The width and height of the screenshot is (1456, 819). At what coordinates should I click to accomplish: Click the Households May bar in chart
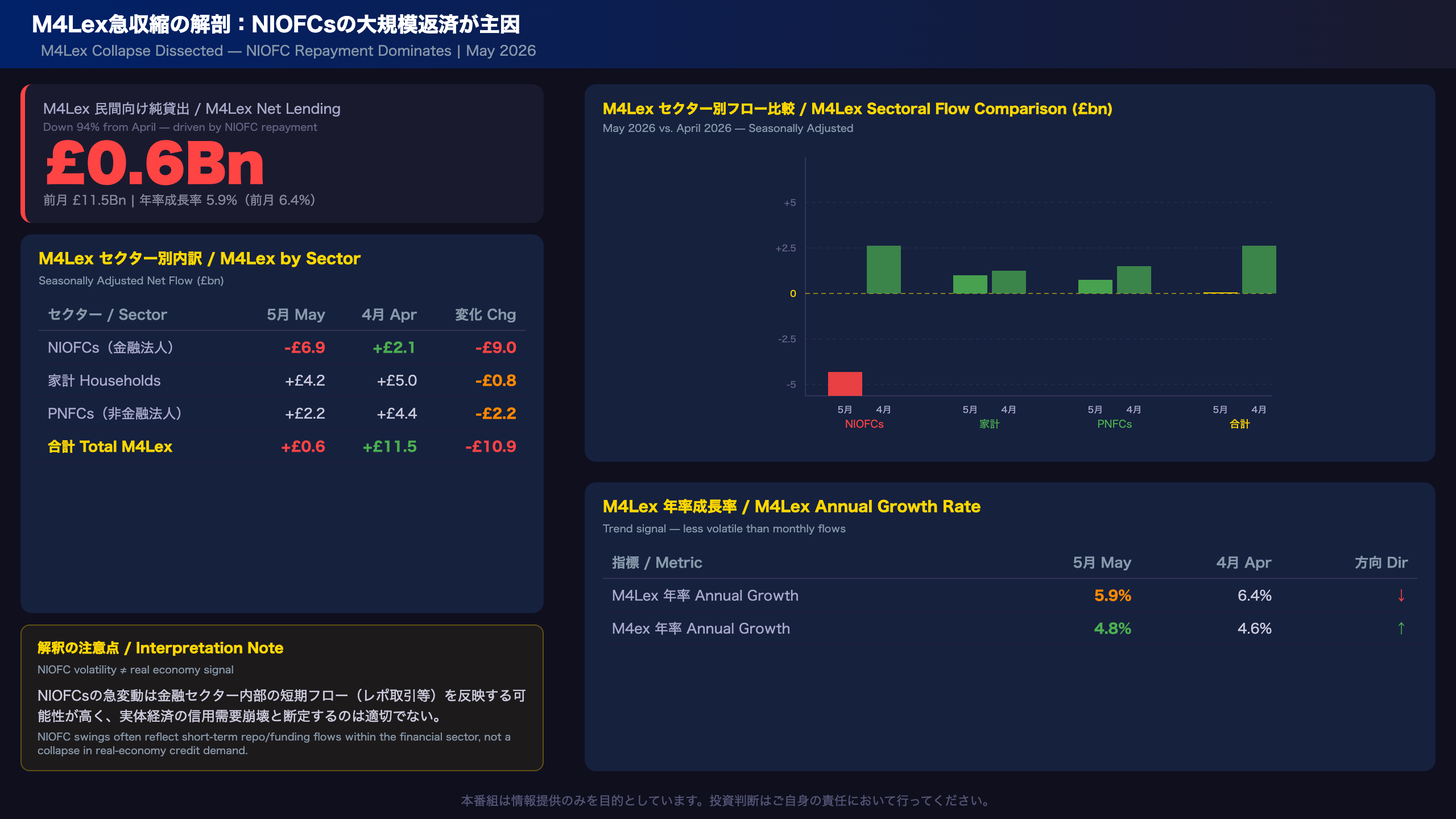[970, 284]
